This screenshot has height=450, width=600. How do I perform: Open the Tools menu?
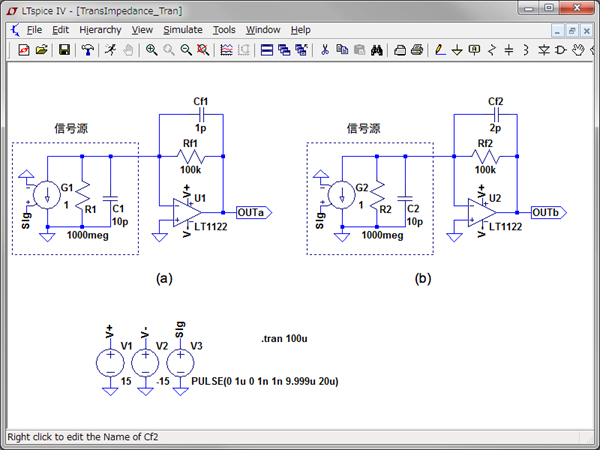[225, 30]
